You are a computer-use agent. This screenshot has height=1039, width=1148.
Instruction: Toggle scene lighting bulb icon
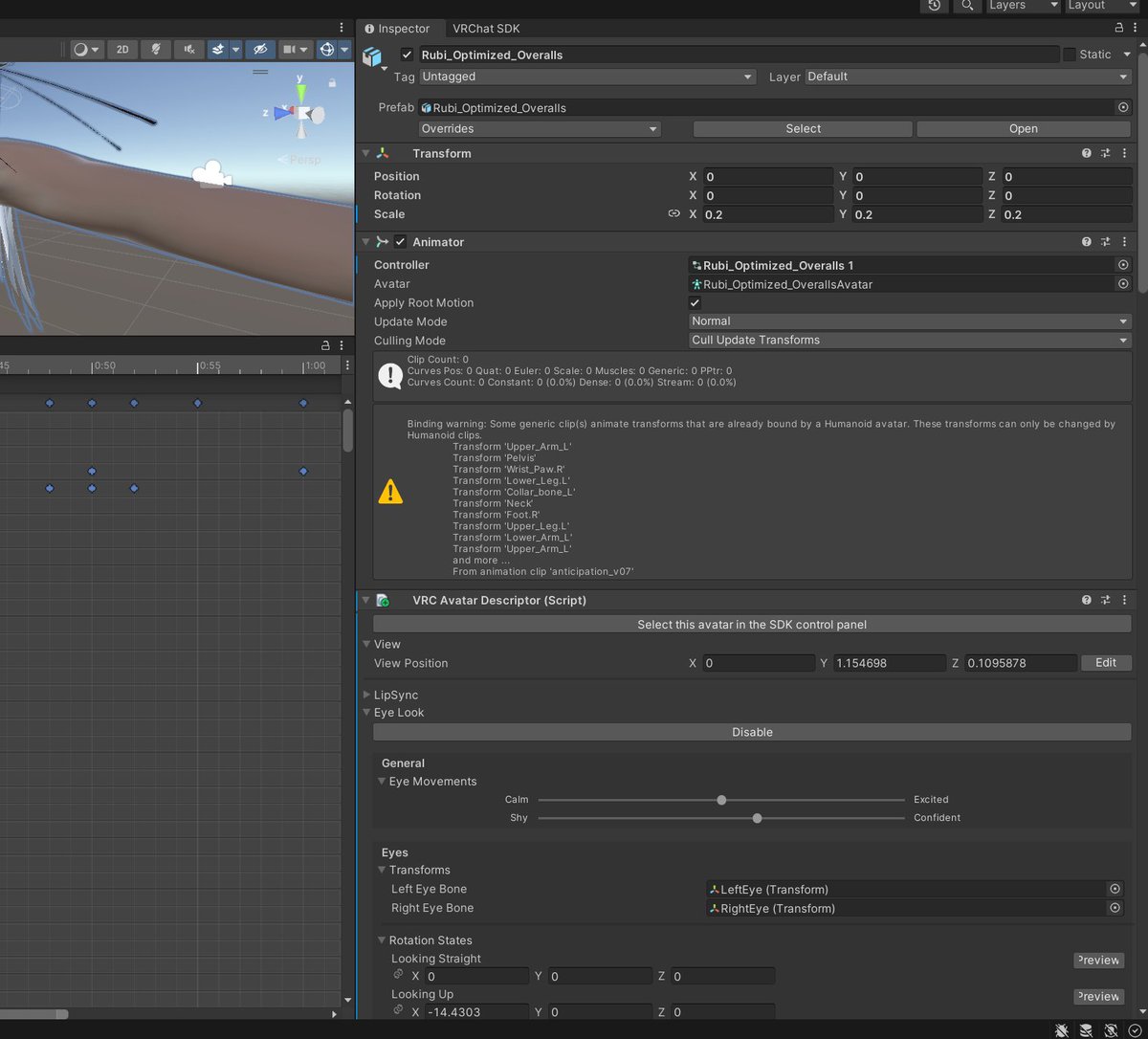[x=156, y=50]
